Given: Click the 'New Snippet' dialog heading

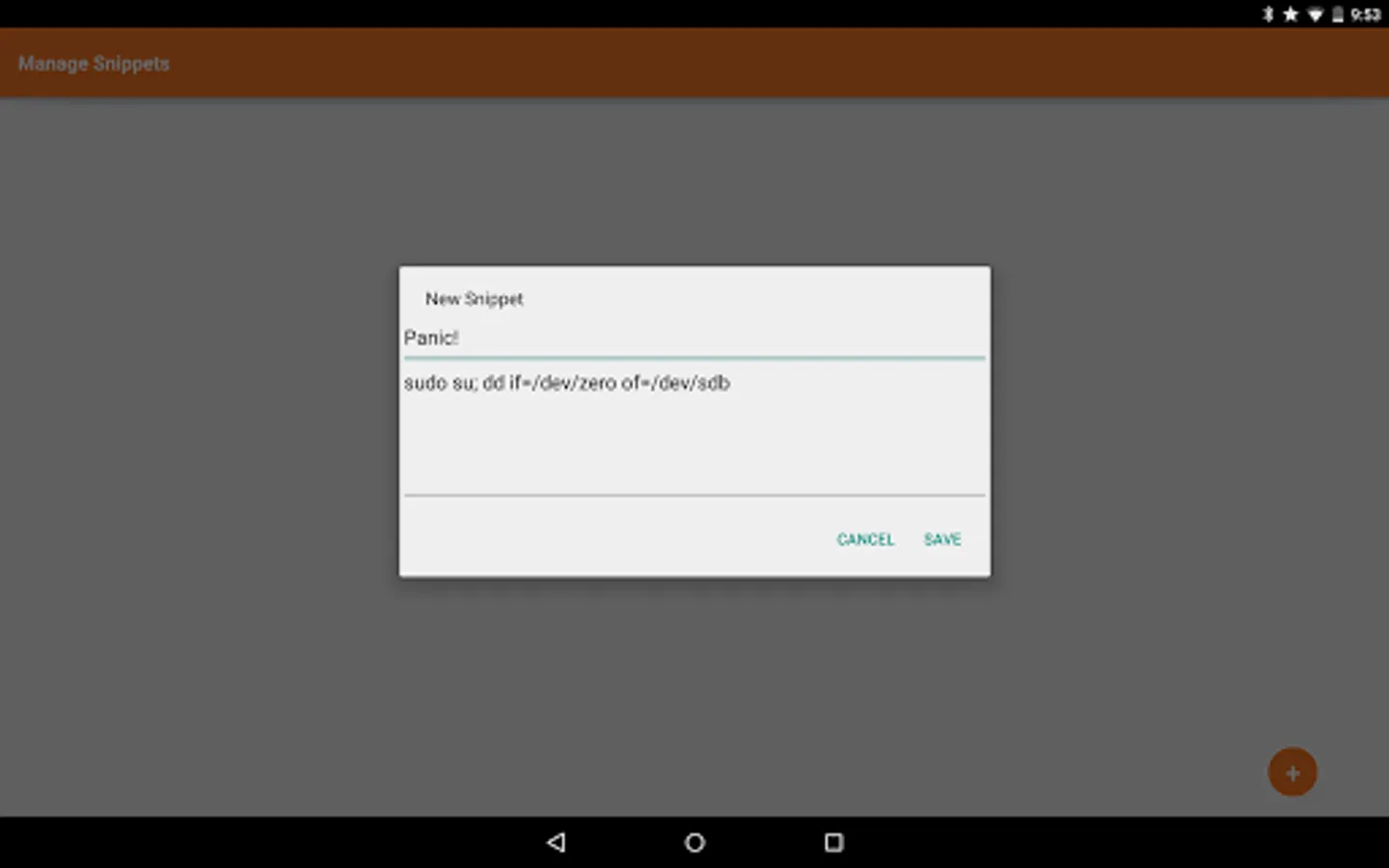Looking at the screenshot, I should click(474, 299).
